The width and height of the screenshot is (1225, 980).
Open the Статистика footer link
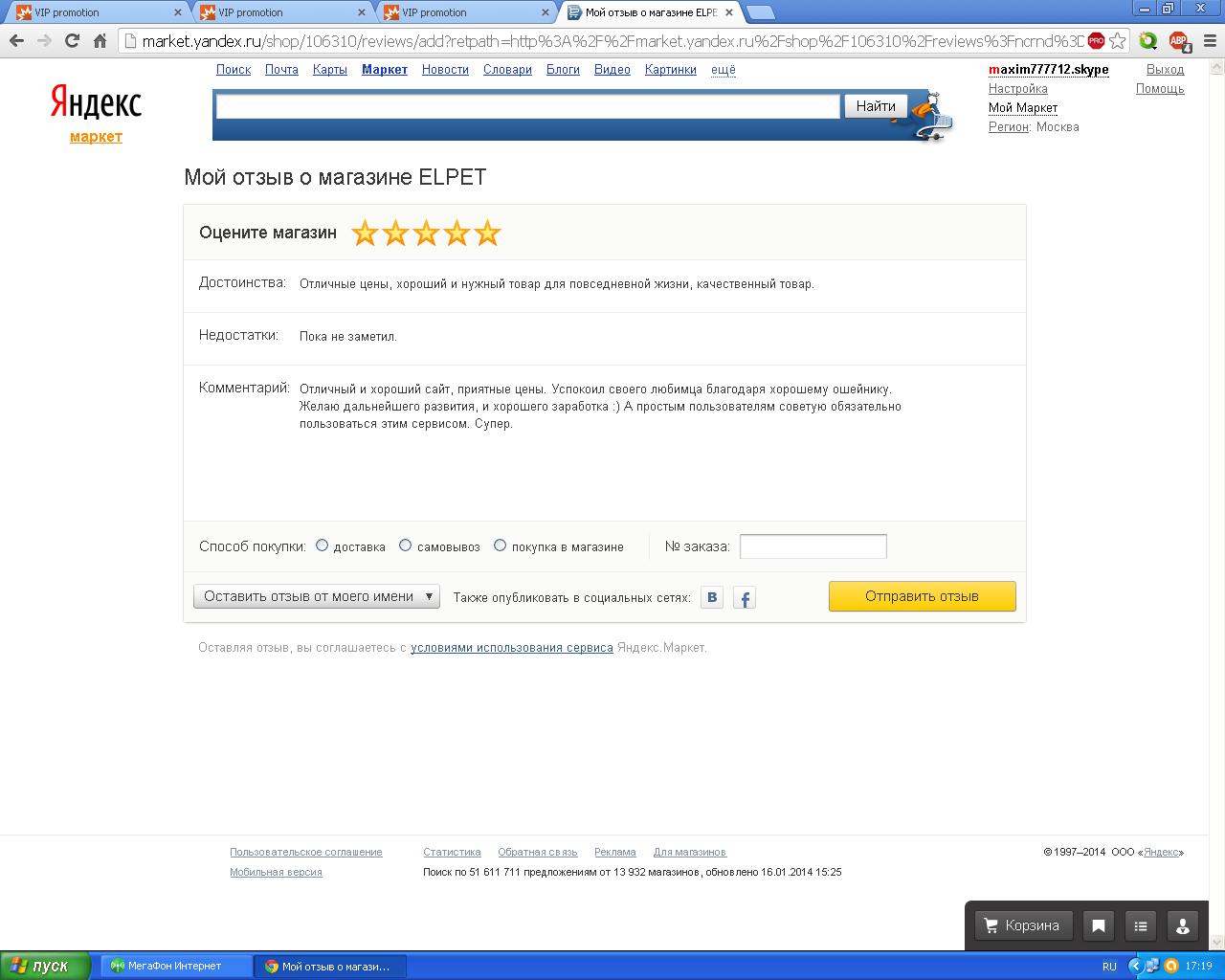coord(452,852)
